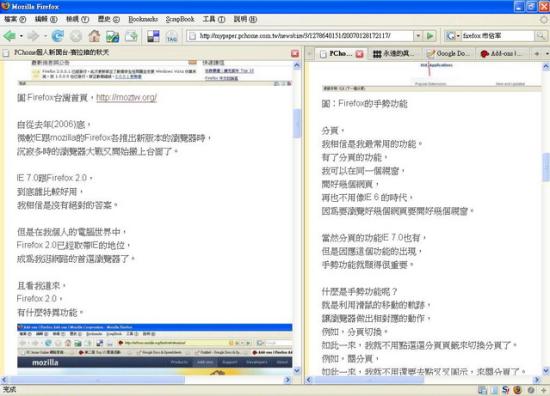550x396 pixels.
Task: Open the Back button history dropdown
Action: [21, 36]
